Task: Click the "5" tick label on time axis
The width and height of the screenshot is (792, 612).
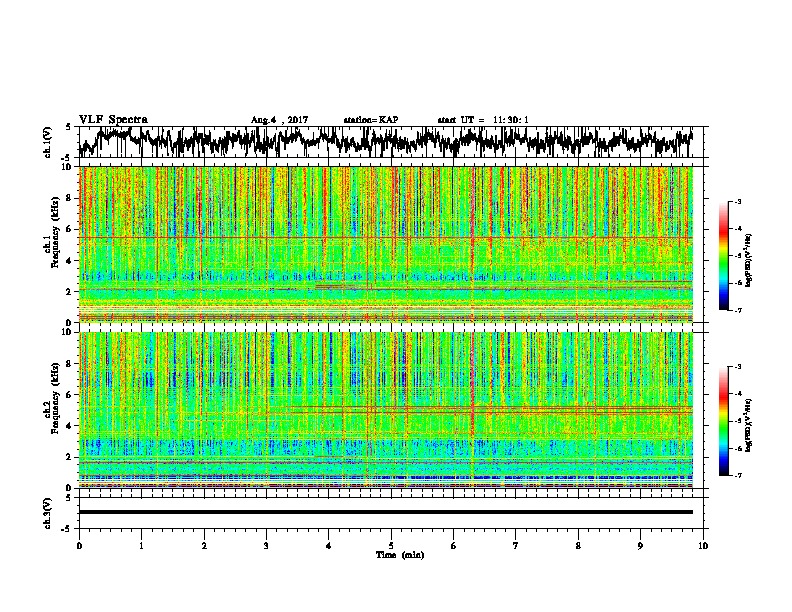Action: coord(391,546)
